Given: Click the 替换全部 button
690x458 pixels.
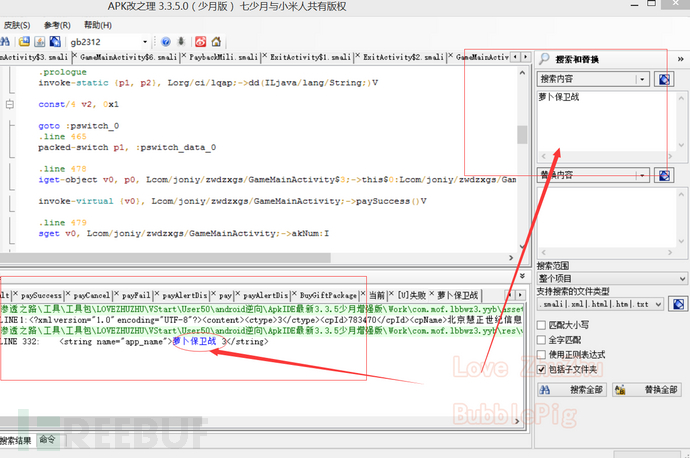Looking at the screenshot, I should (x=647, y=390).
